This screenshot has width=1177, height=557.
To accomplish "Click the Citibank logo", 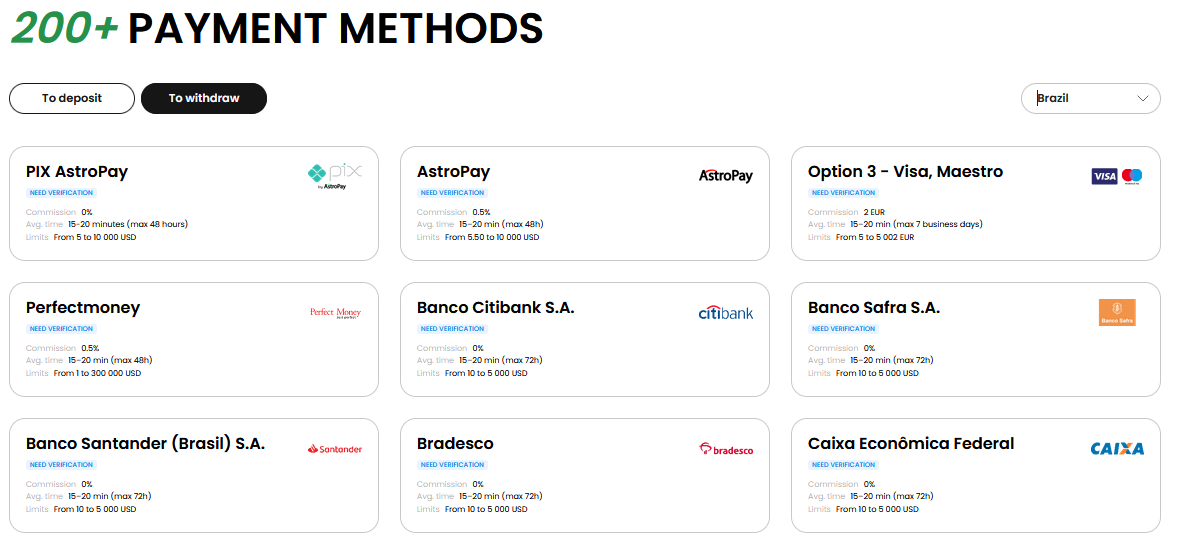I will (x=725, y=313).
